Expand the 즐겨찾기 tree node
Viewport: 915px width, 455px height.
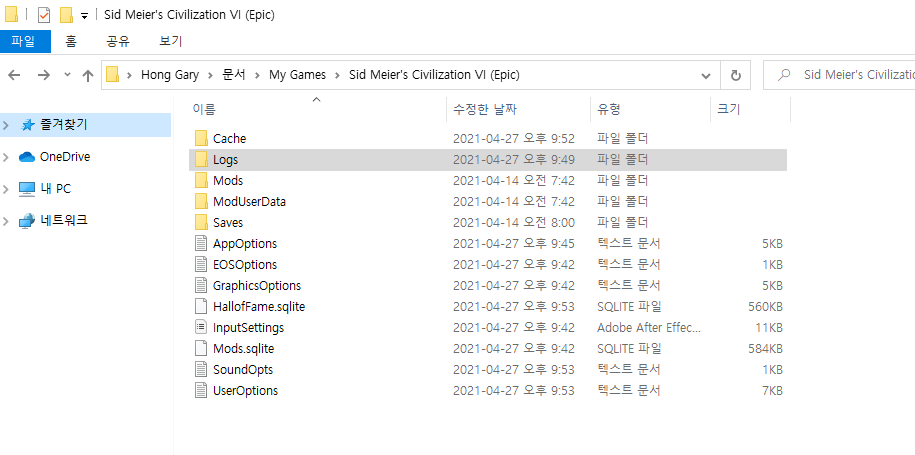coord(6,125)
